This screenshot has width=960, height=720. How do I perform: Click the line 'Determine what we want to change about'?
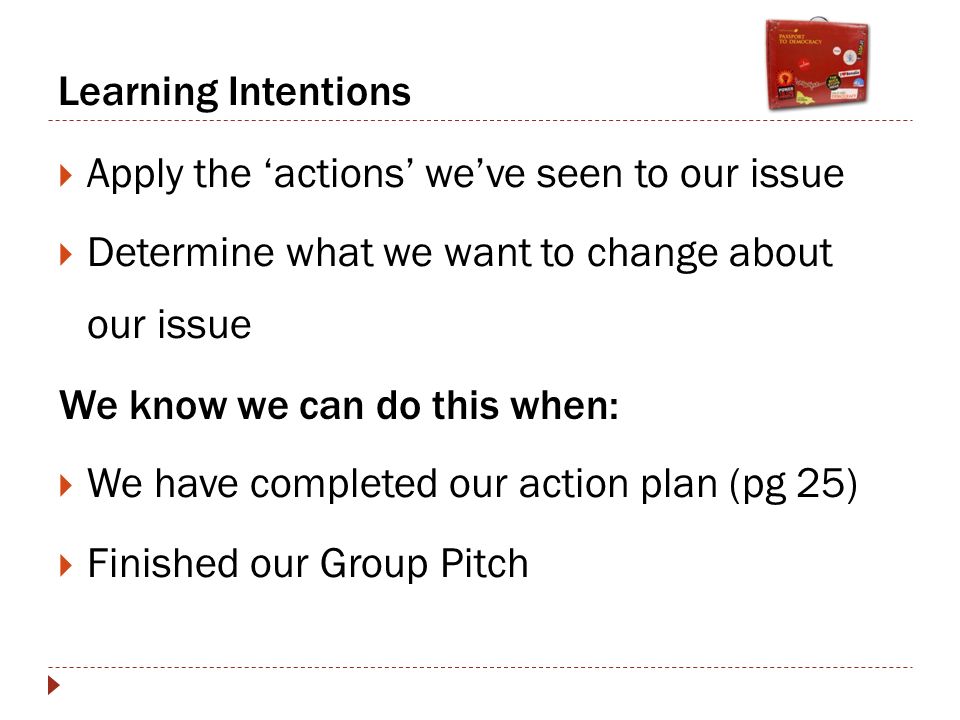[x=460, y=253]
